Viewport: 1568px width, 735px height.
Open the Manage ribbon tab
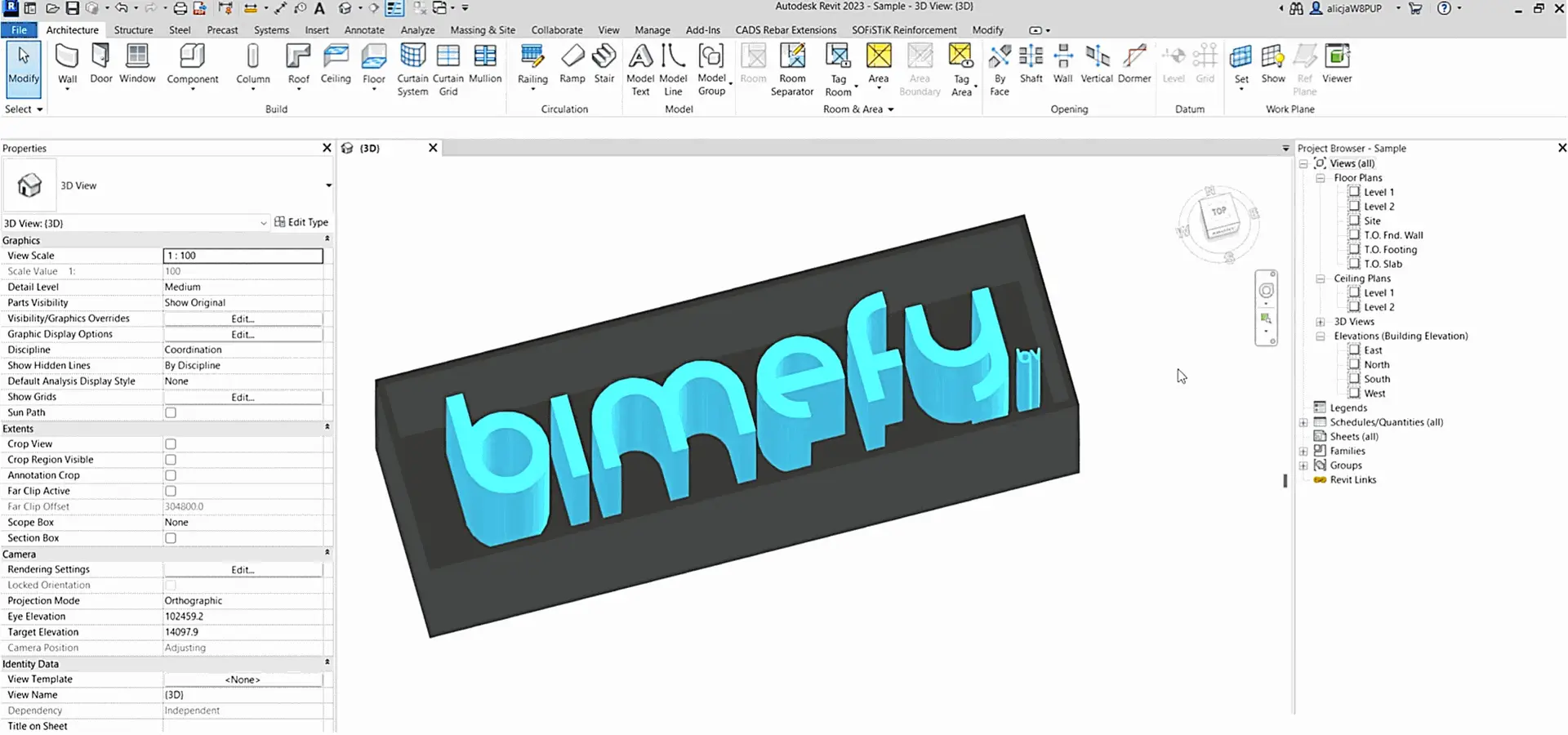tap(652, 29)
